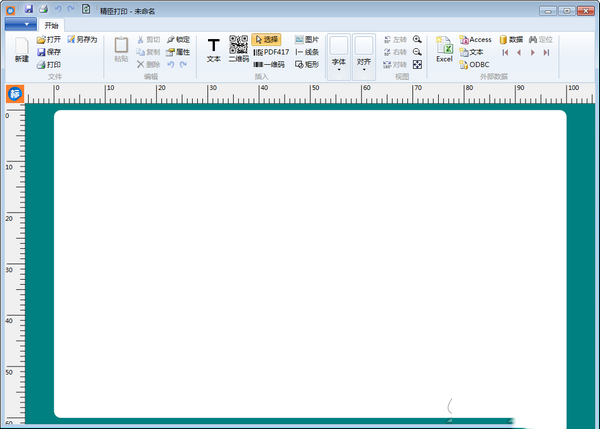Open the blue application menu dropdown
600x429 pixels.
(21, 24)
